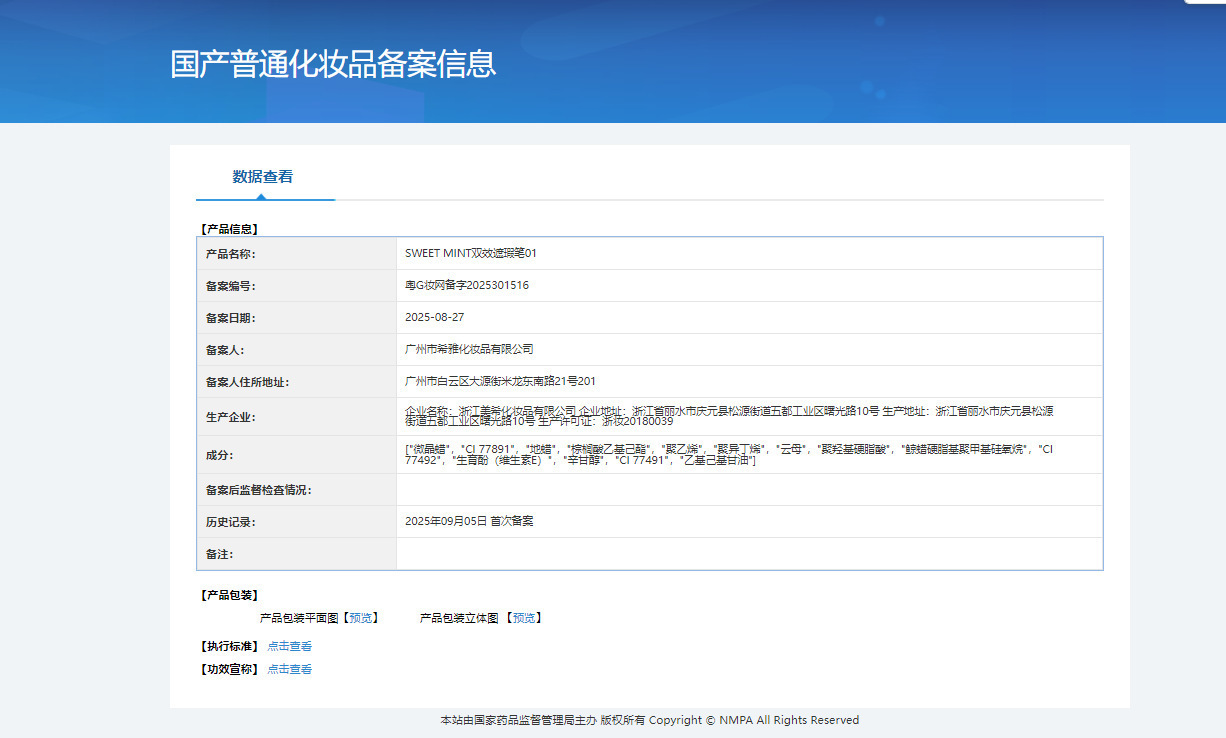Open 功效宣称 点击查看 link

click(289, 669)
